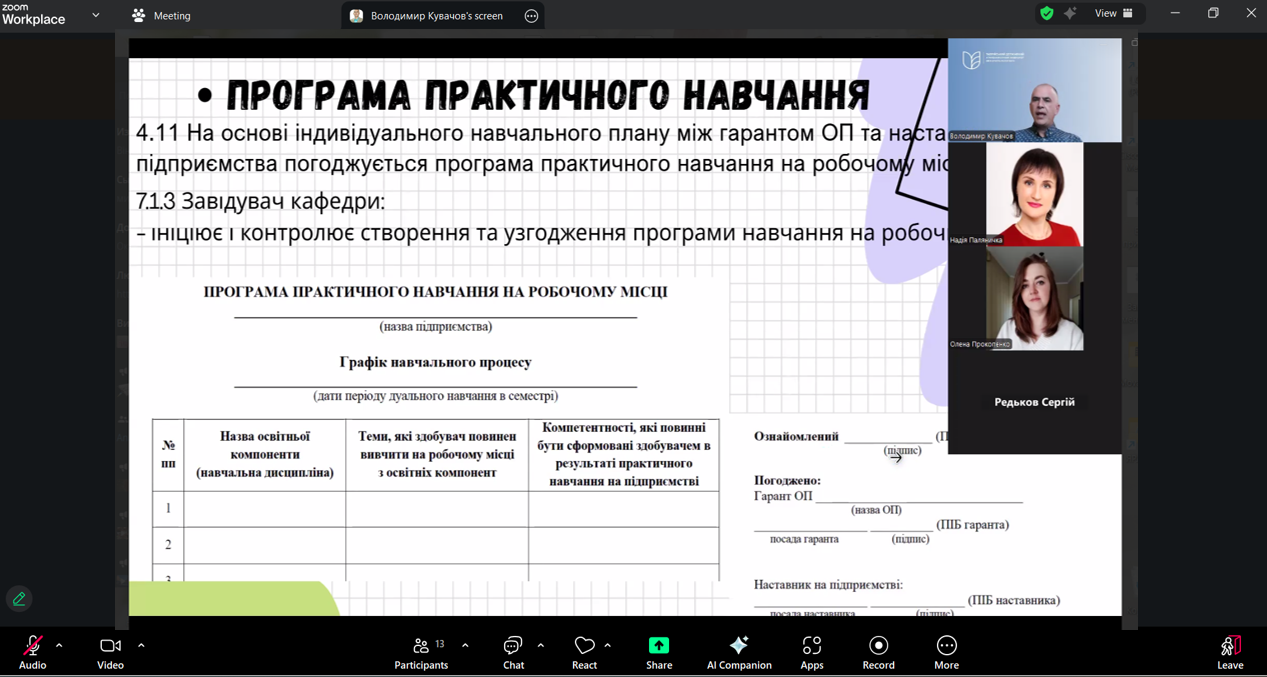Image resolution: width=1267 pixels, height=677 pixels.
Task: Click the '№ пп' table header
Action: [168, 454]
